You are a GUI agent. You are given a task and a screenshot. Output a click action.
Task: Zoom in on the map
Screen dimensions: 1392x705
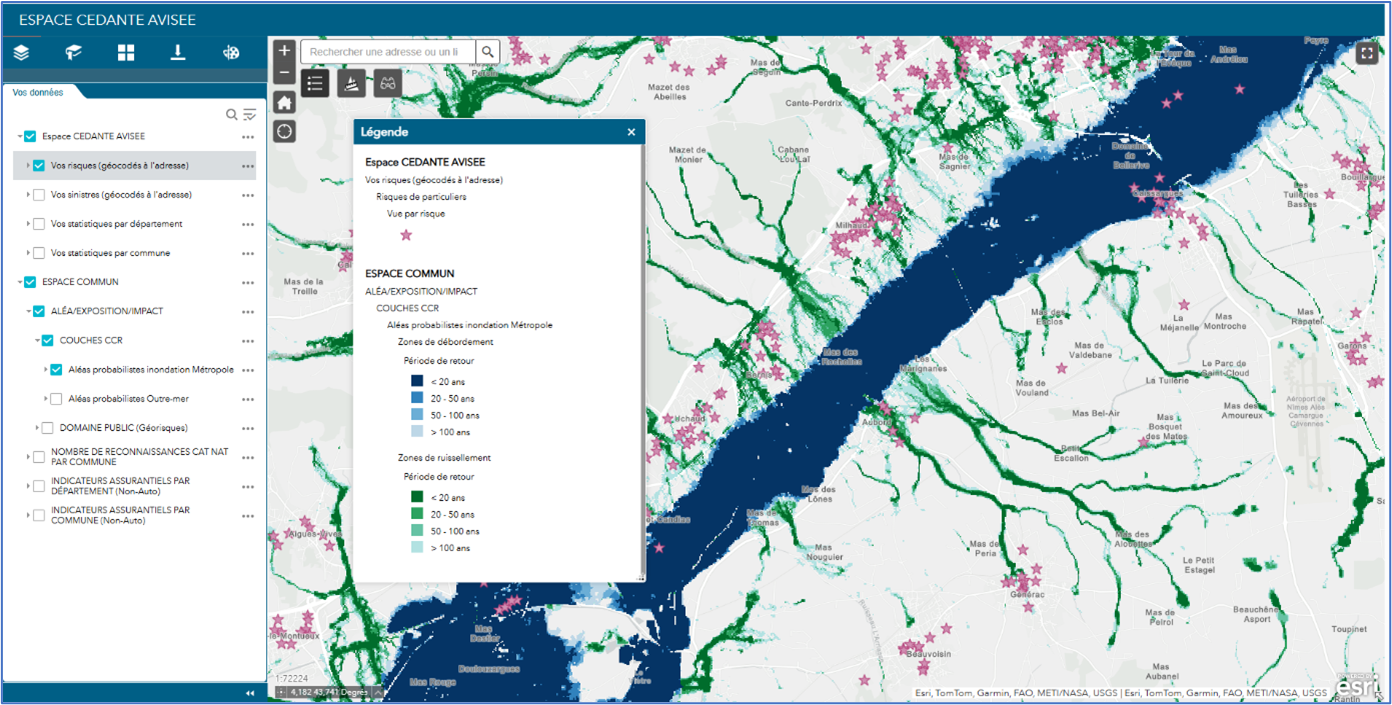285,50
